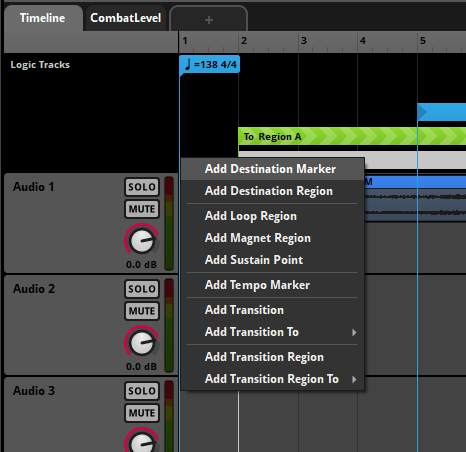The height and width of the screenshot is (452, 466).
Task: Click the Audio 1 volume knob
Action: 142,240
